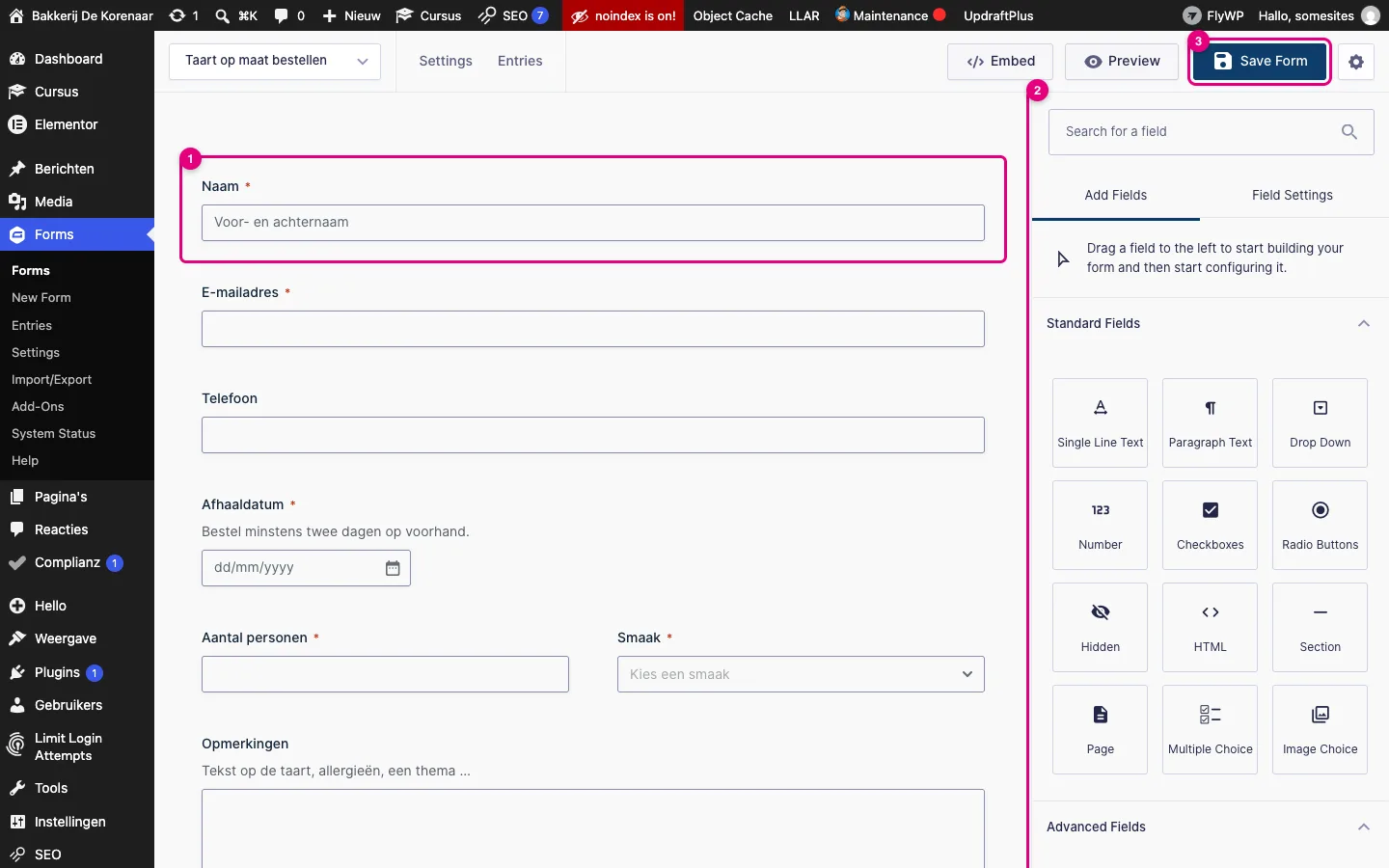The image size is (1389, 868).
Task: Open the form Settings menu in the toolbar
Action: point(446,61)
